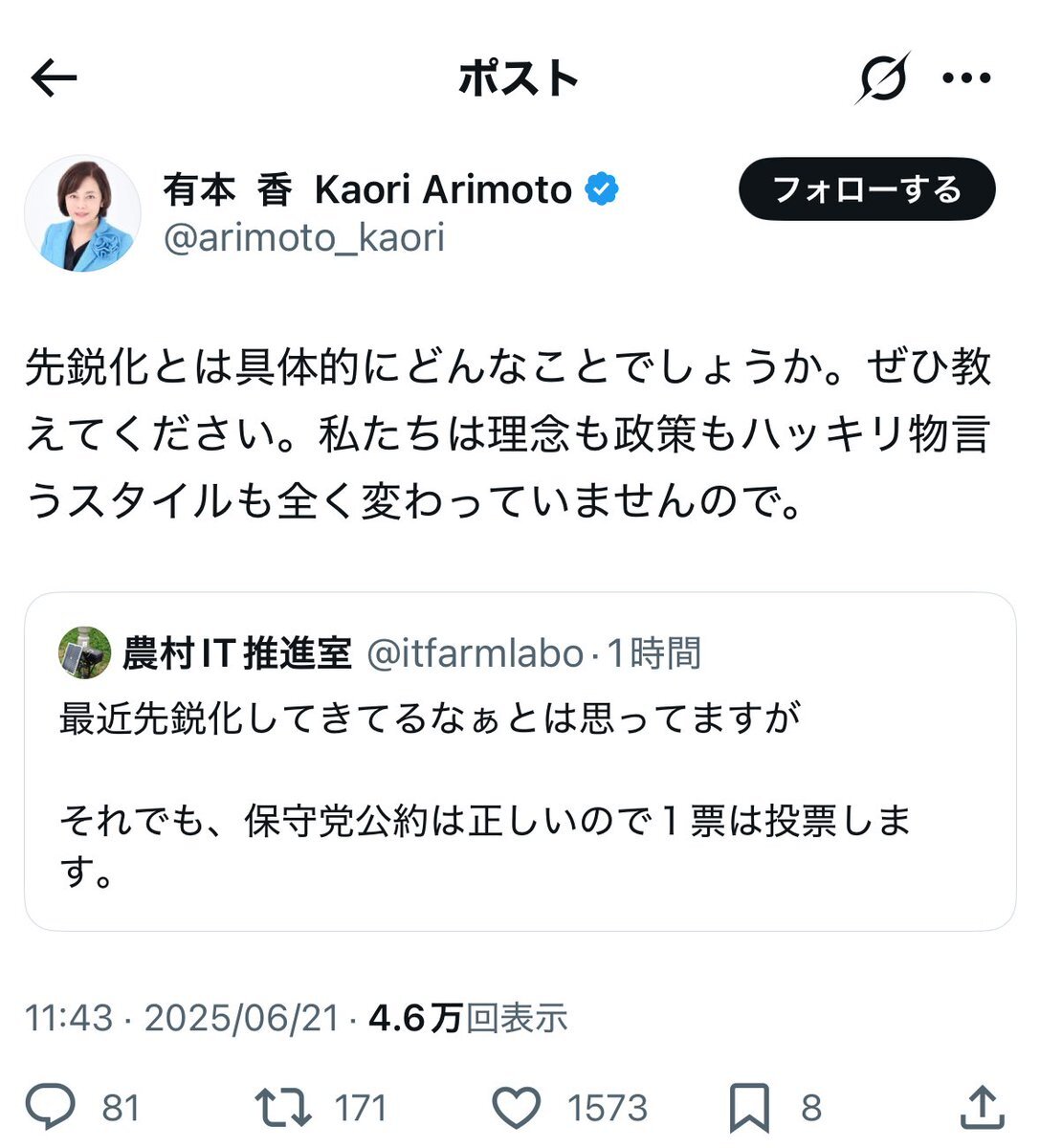Viewport: 1040px width, 1148px height.
Task: Open the 1573 likes count
Action: coord(608,1109)
